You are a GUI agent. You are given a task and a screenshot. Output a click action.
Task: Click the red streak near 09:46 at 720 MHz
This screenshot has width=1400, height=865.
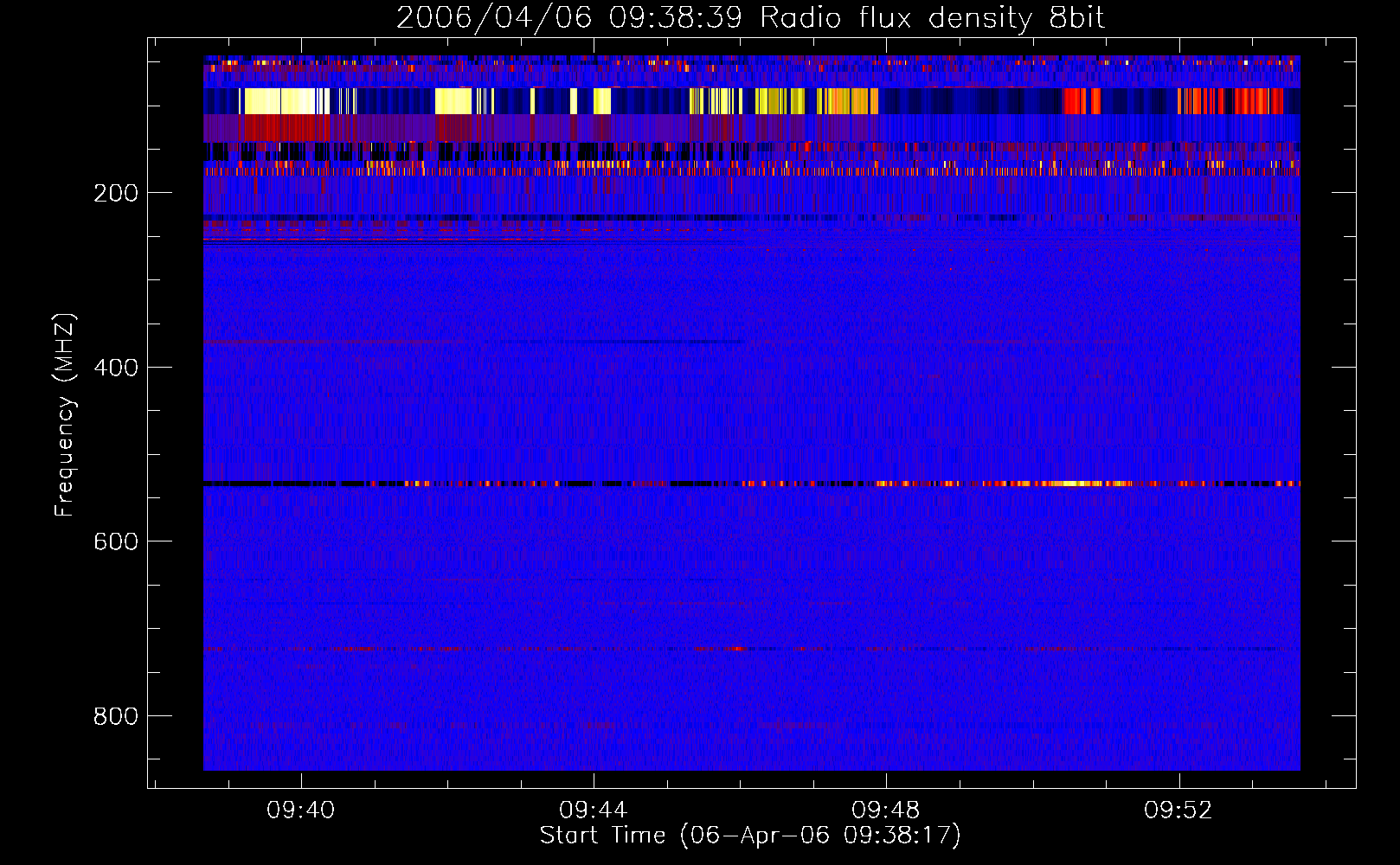[x=736, y=648]
